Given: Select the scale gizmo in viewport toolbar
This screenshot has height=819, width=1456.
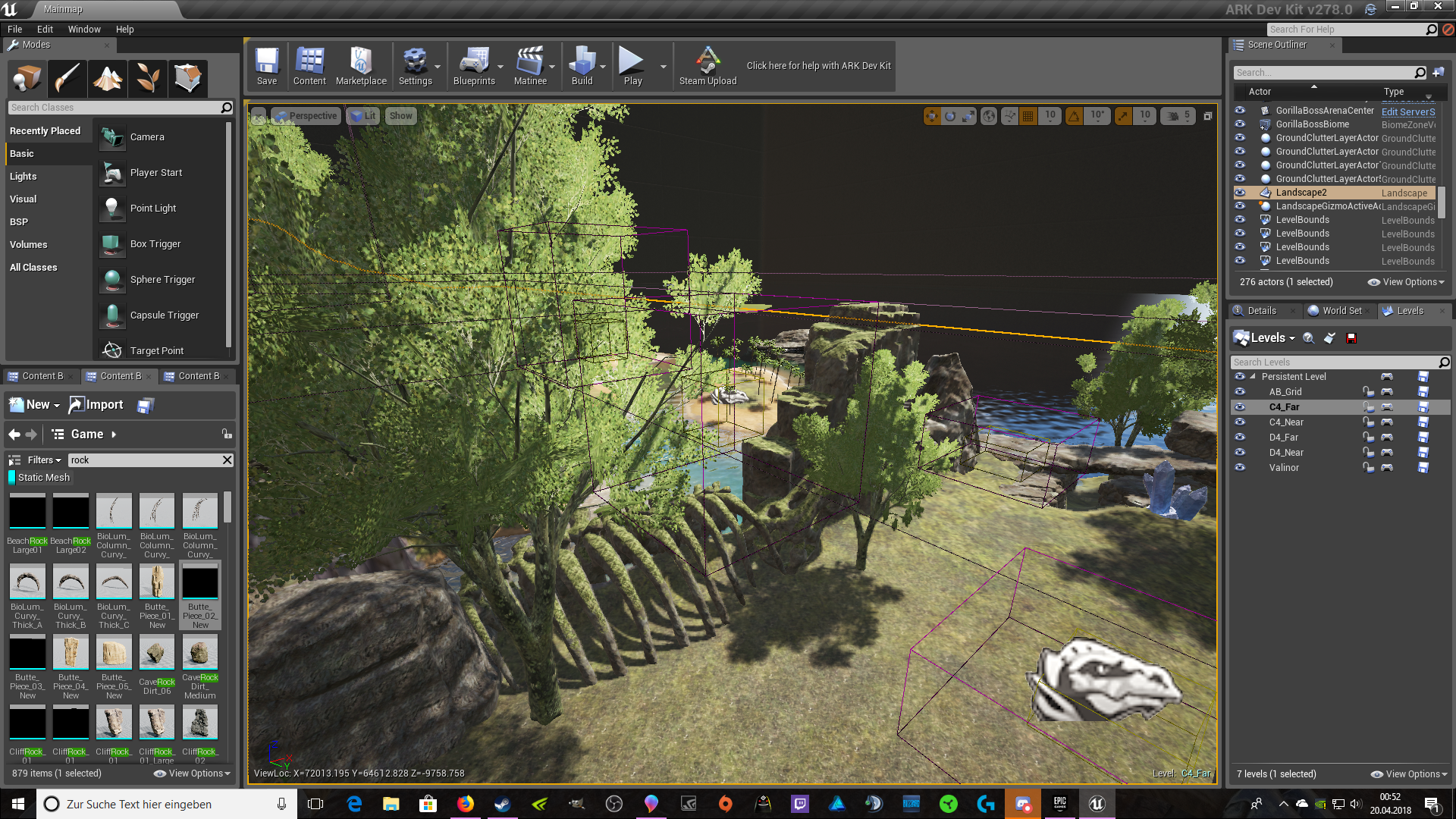Looking at the screenshot, I should 968,116.
